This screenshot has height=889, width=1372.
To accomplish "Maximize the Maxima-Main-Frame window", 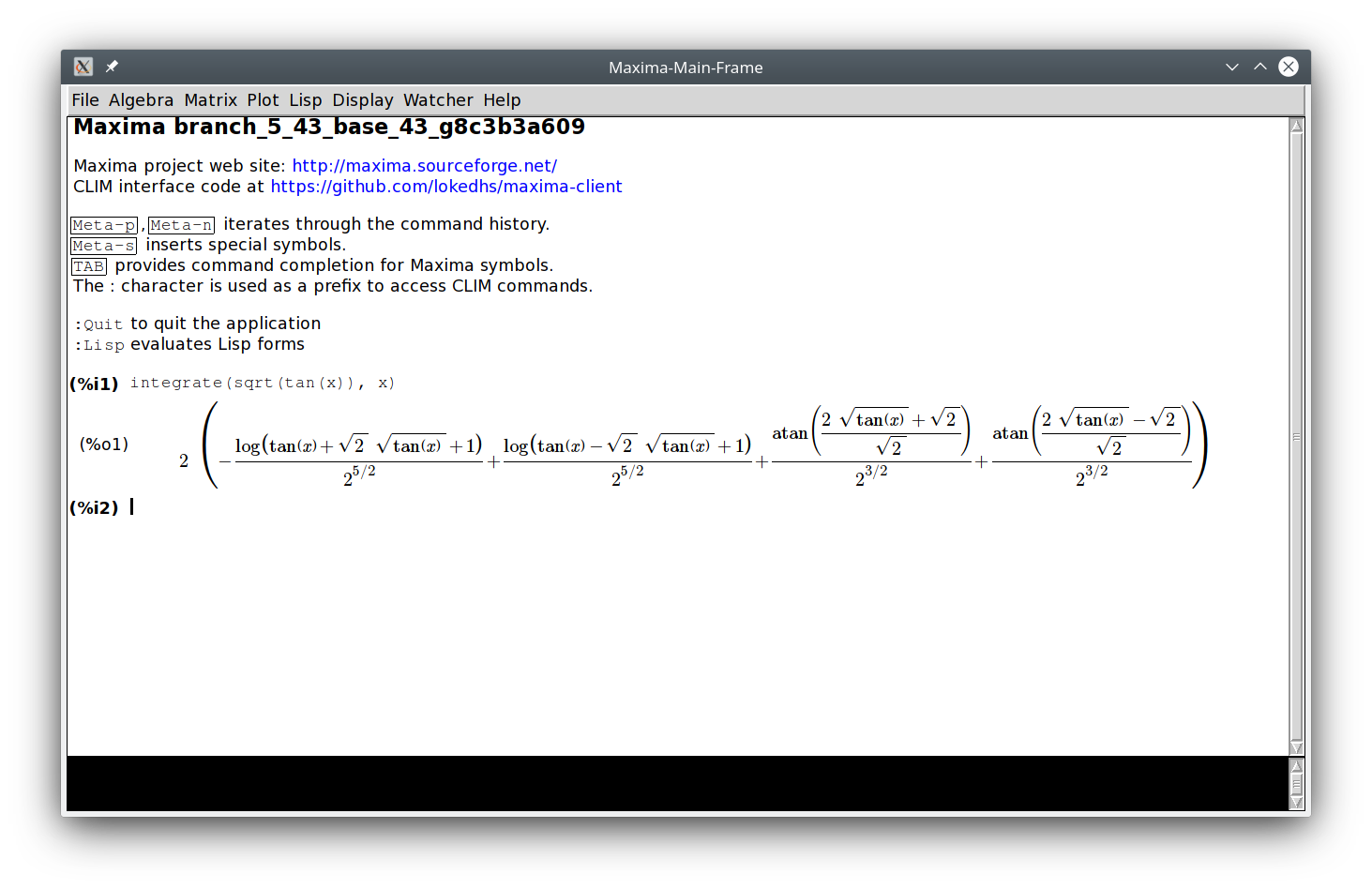I will point(1259,67).
